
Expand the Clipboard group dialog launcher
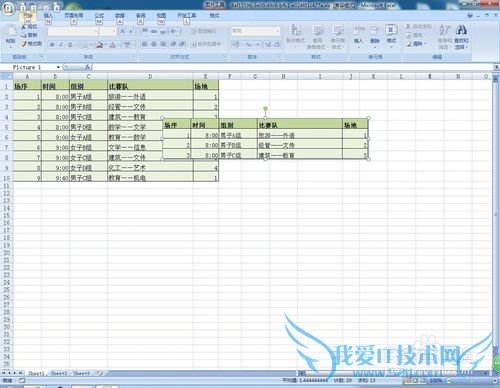[x=41, y=57]
